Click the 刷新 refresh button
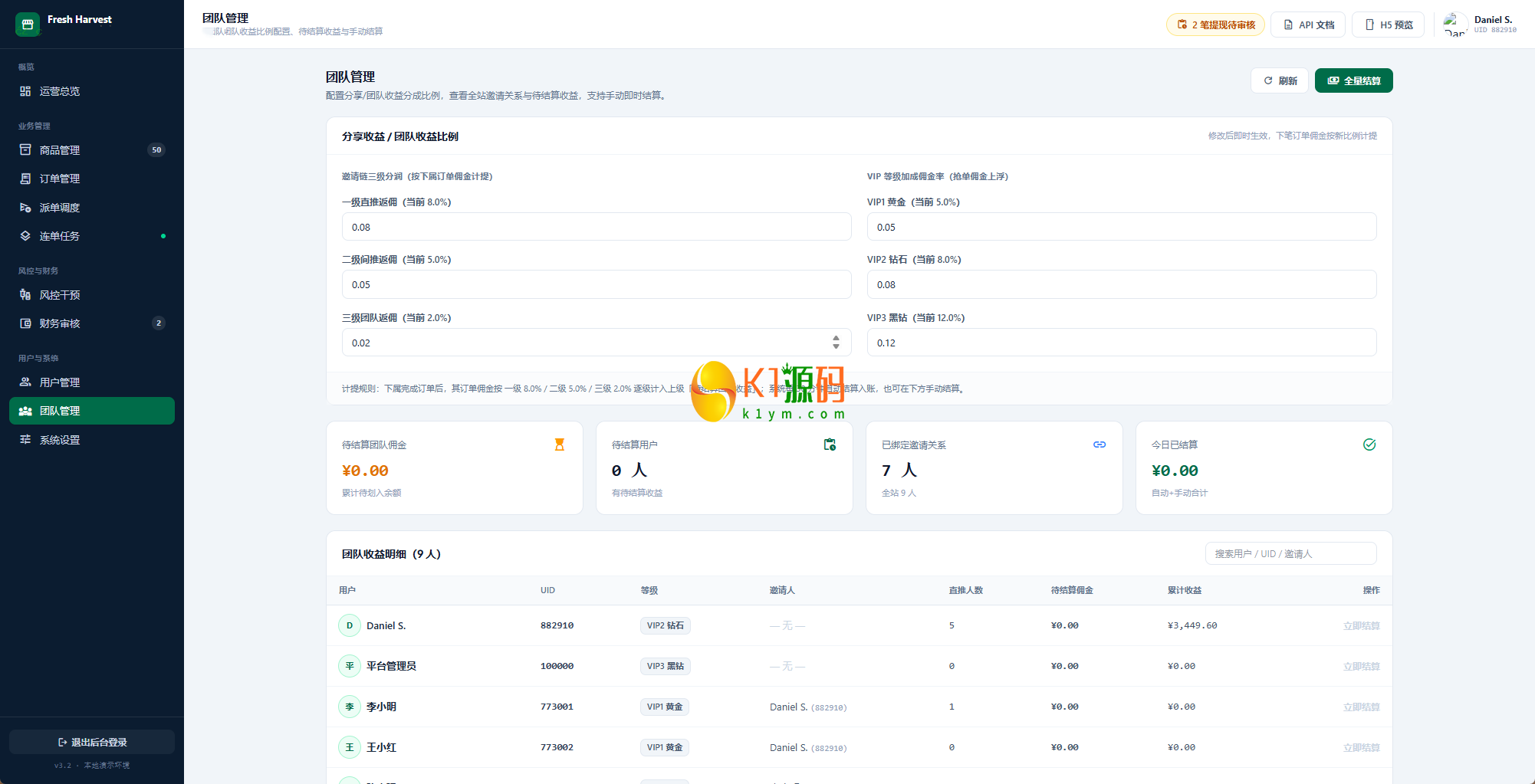The height and width of the screenshot is (784, 1535). coord(1280,80)
